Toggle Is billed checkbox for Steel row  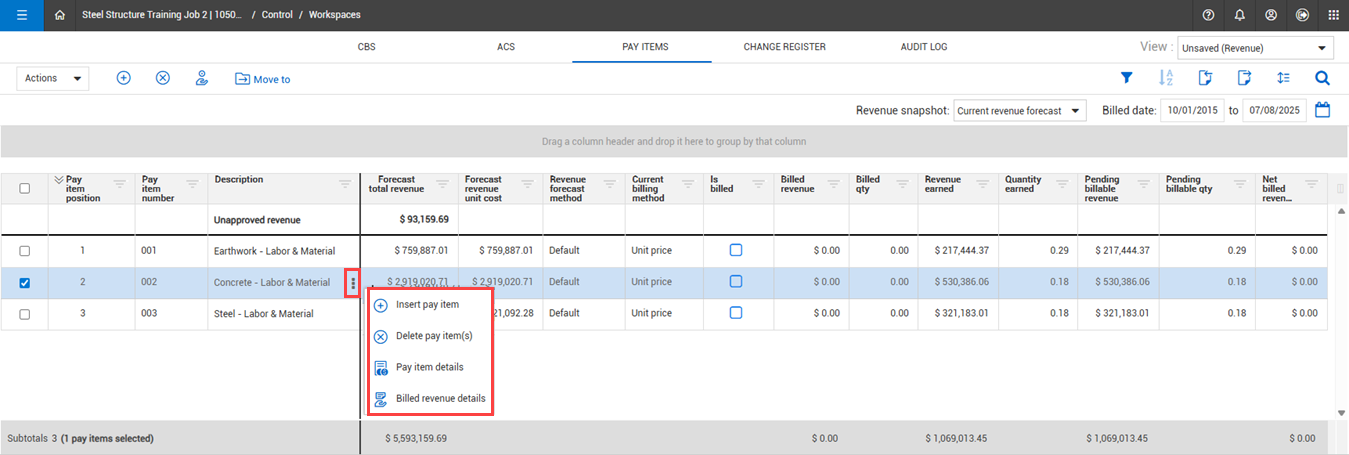736,313
